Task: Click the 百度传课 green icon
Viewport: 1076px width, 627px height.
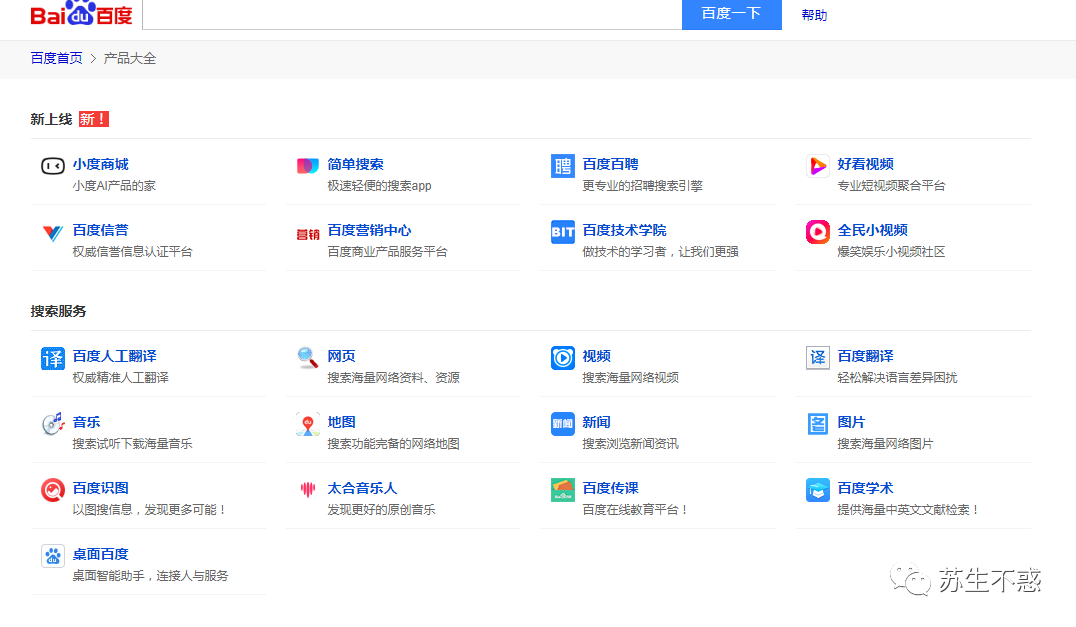Action: 563,490
